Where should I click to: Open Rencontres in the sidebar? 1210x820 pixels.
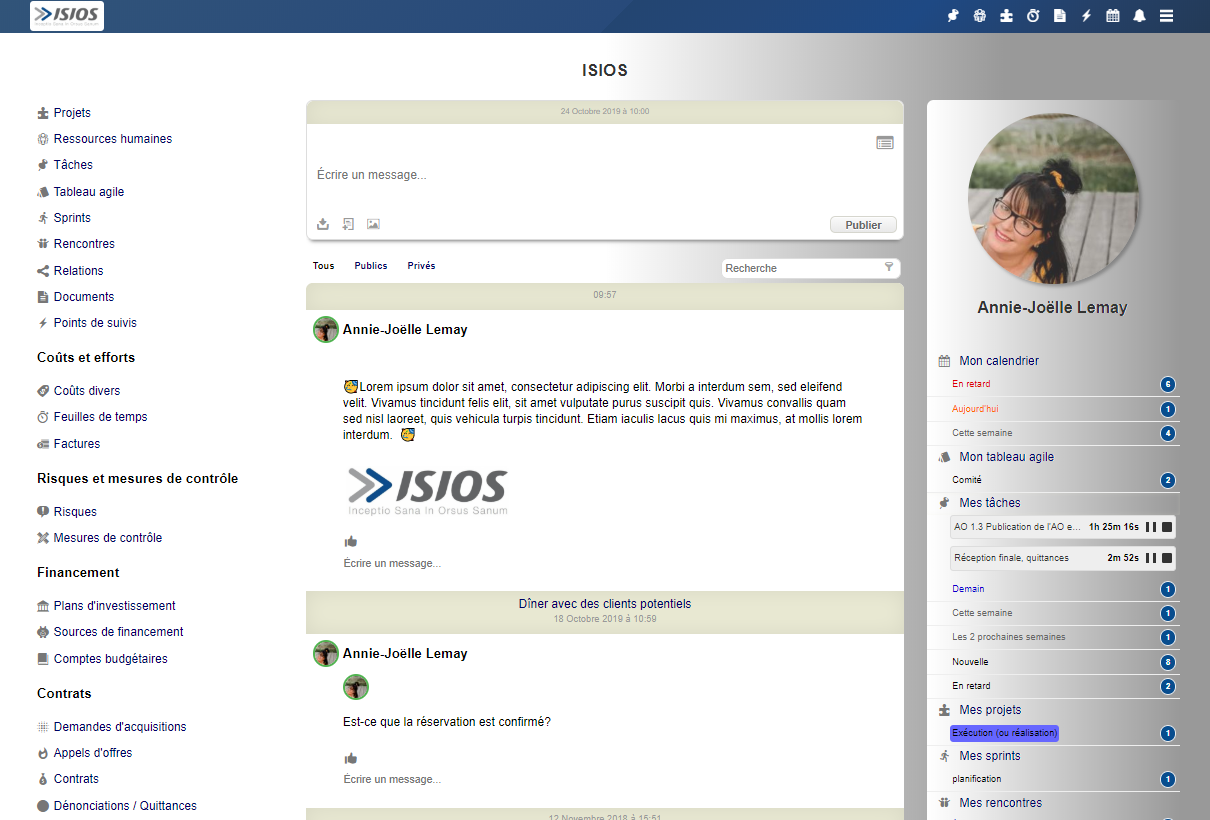pos(84,244)
